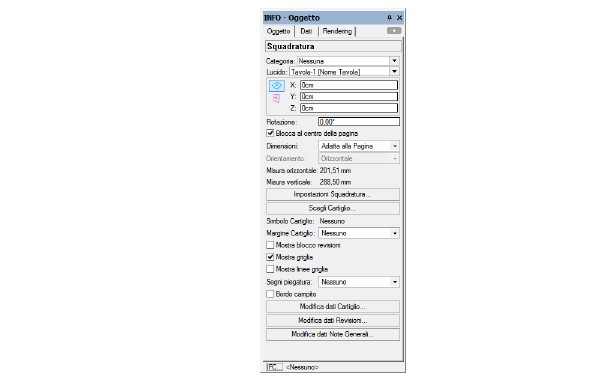
Task: Open the Lucido dropdown
Action: click(x=394, y=72)
